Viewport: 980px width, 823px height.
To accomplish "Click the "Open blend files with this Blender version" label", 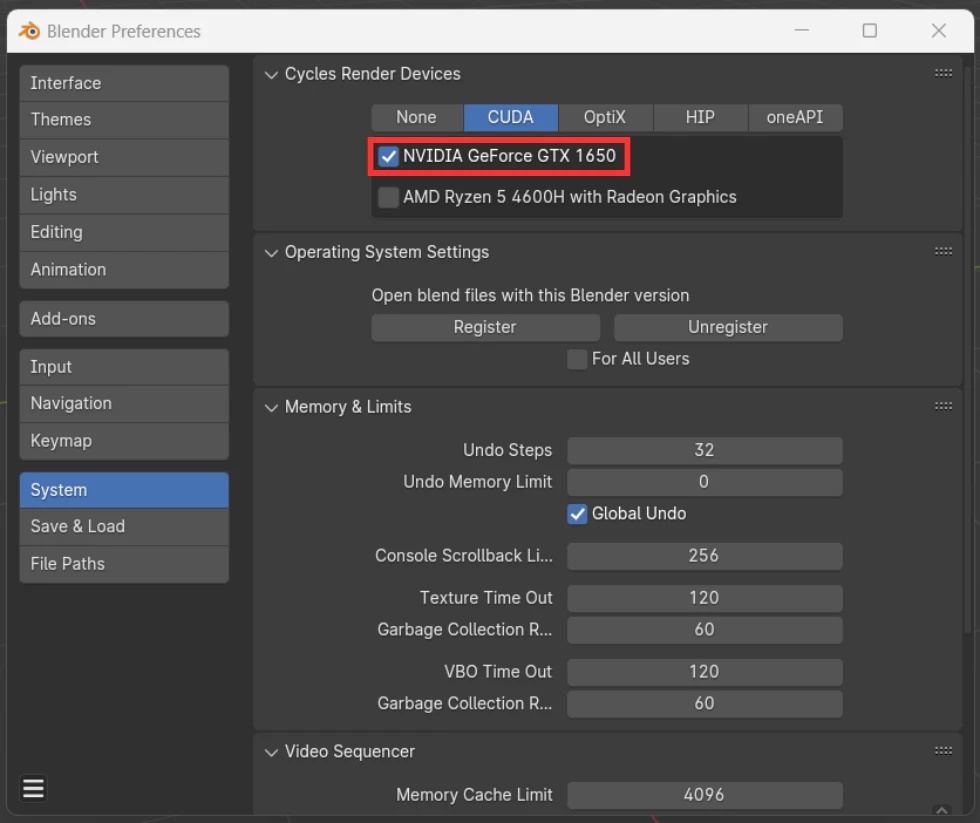I will 531,296.
